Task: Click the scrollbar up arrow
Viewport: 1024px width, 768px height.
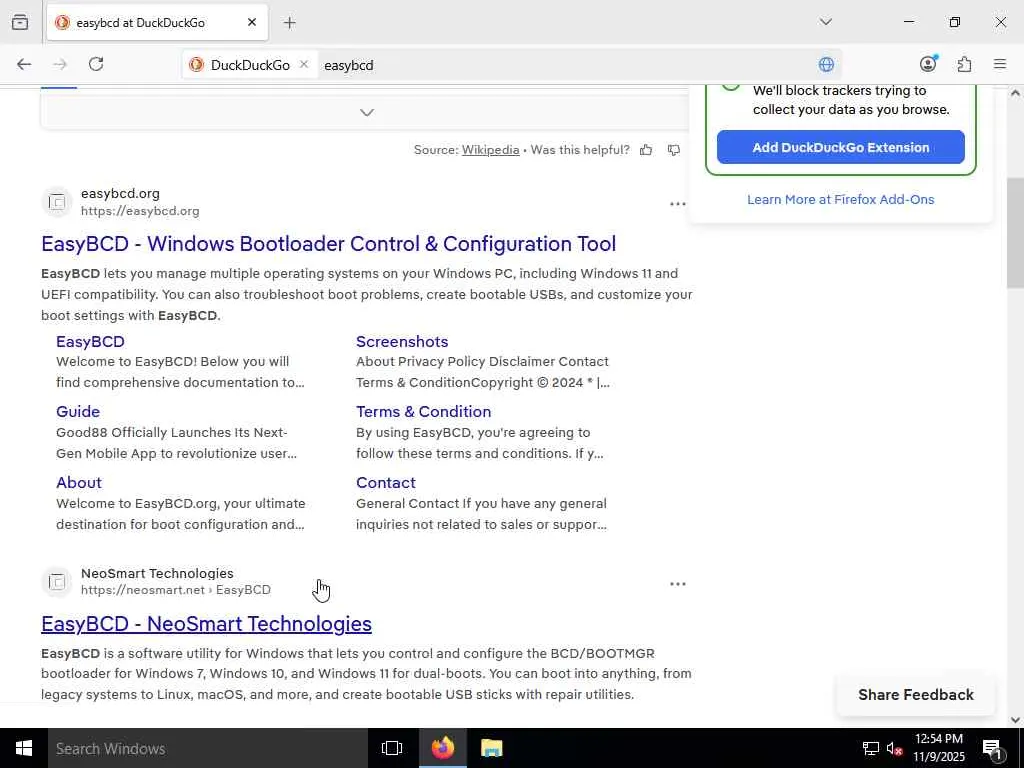Action: [1015, 93]
